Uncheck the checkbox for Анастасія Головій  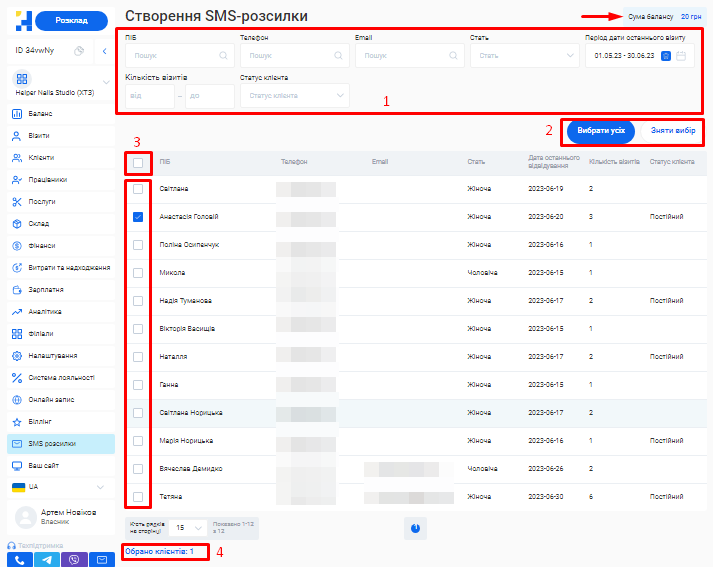click(138, 216)
